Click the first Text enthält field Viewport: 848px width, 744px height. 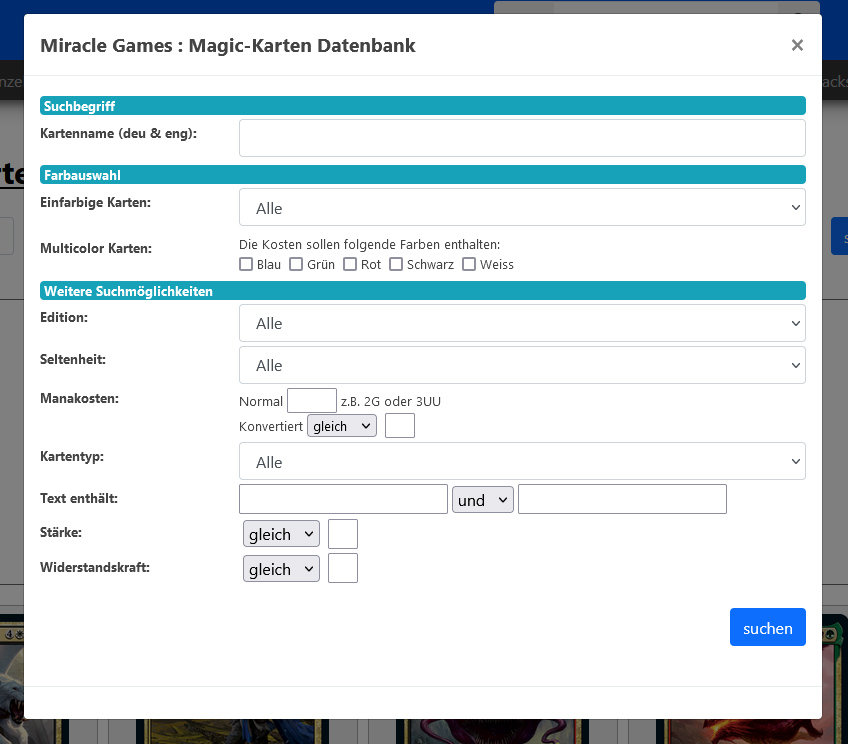pos(343,499)
